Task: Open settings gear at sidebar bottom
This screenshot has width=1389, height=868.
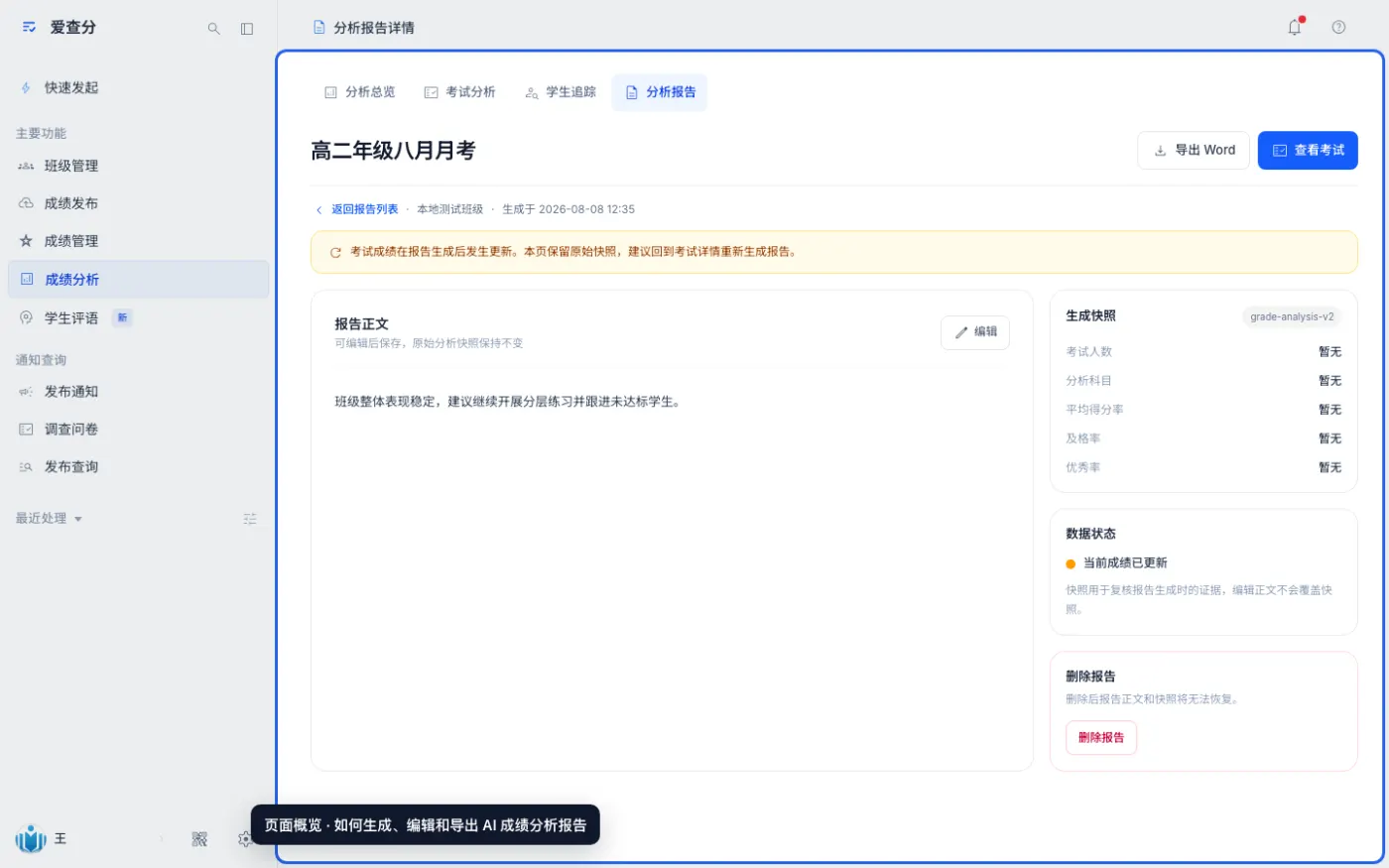Action: 244,839
